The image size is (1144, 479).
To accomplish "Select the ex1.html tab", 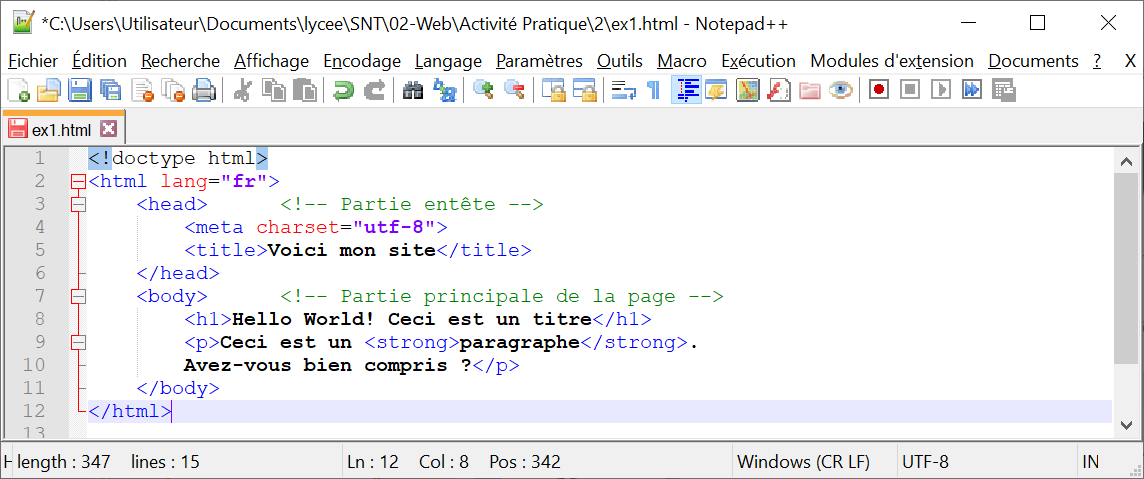I will coord(63,130).
